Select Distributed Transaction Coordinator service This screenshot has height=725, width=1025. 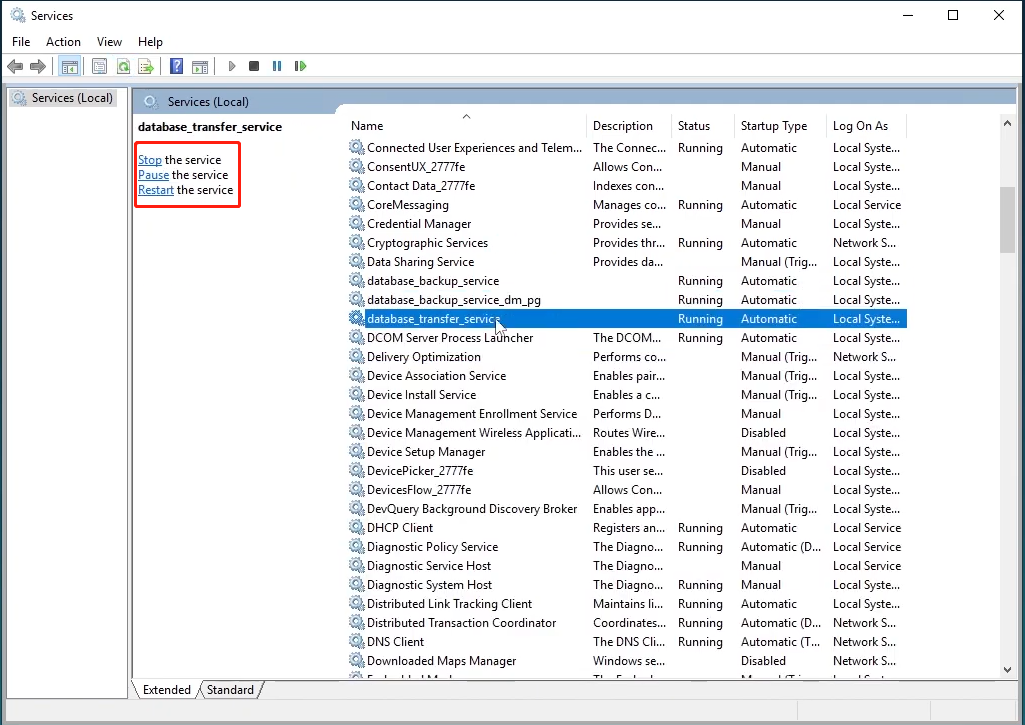(x=627, y=622)
